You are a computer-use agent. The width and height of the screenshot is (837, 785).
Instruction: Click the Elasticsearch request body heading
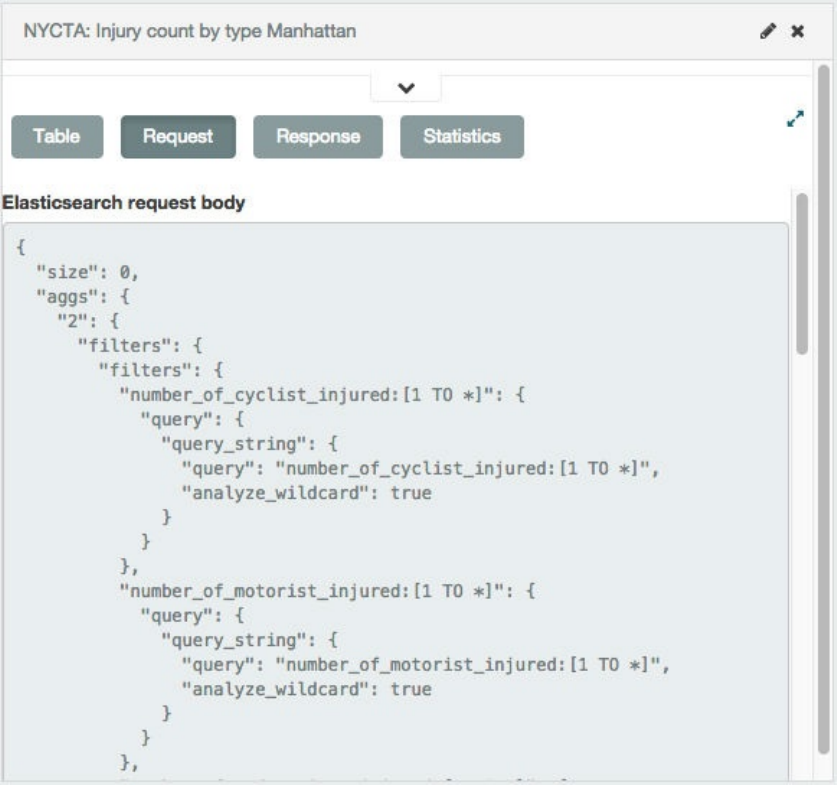click(x=124, y=203)
